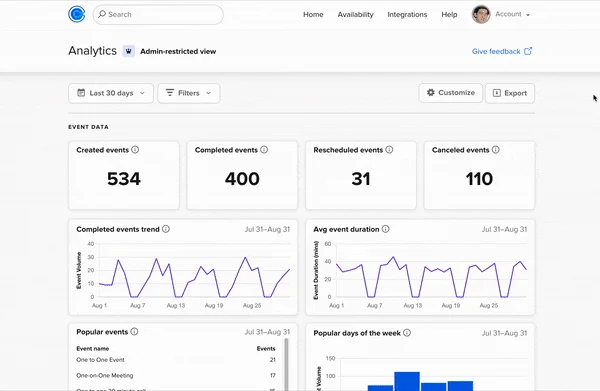Show info for Completed events trend

point(166,229)
